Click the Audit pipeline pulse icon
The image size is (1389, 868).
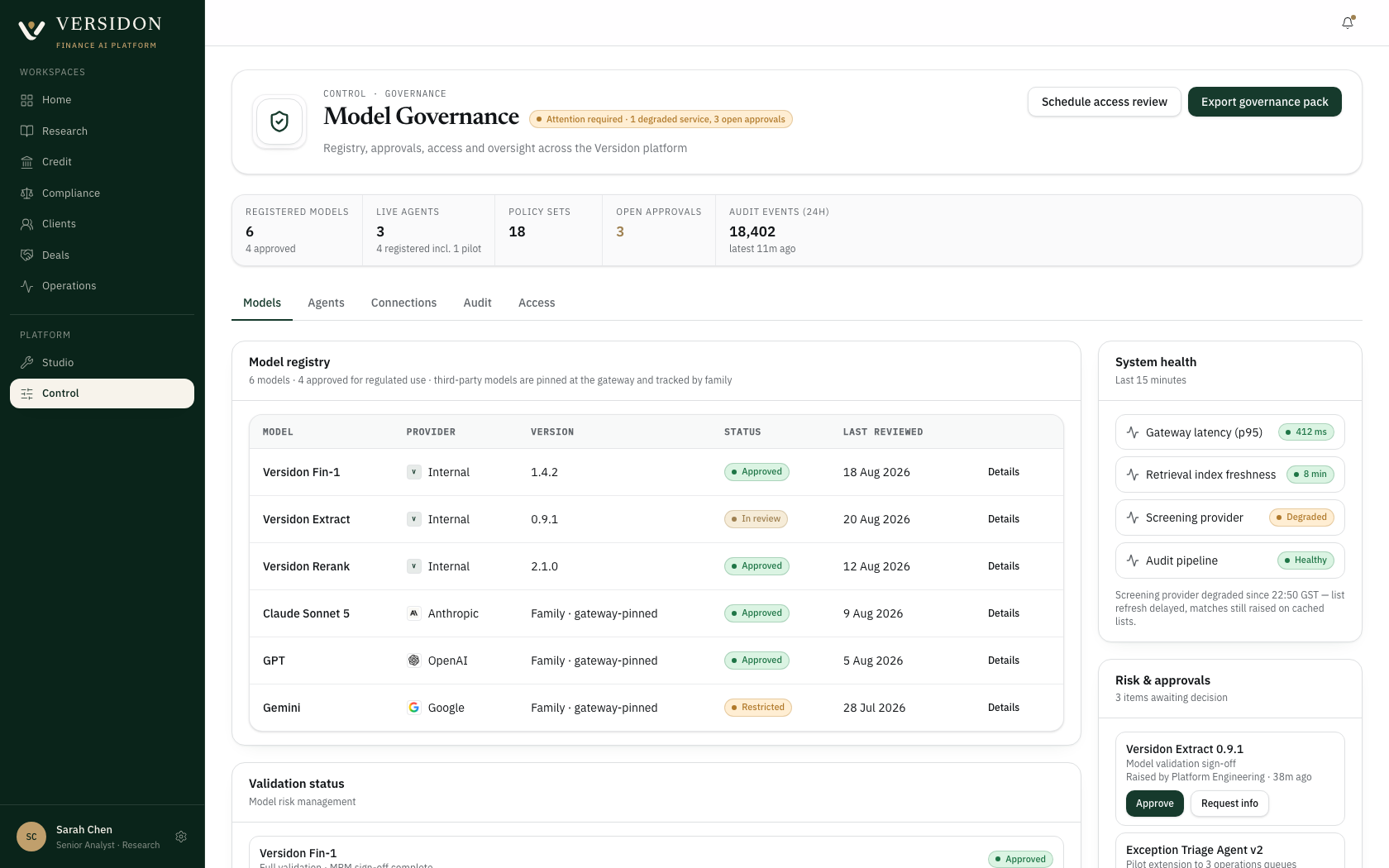pos(1133,560)
